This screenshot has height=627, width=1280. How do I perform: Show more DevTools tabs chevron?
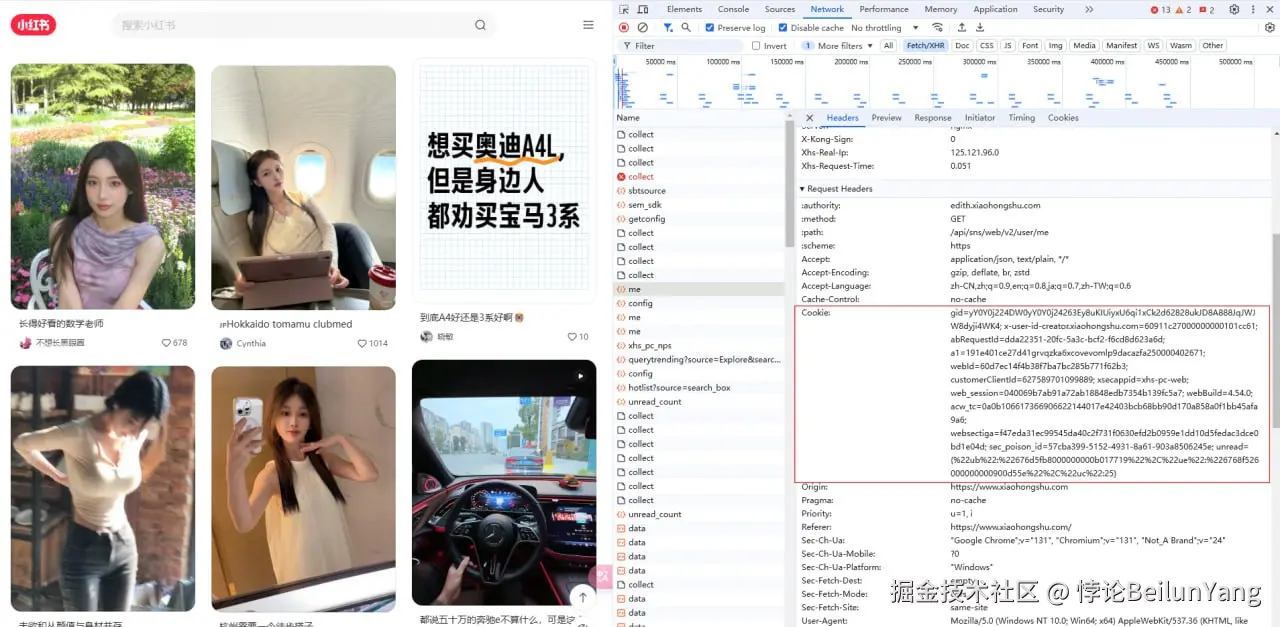(x=1089, y=9)
